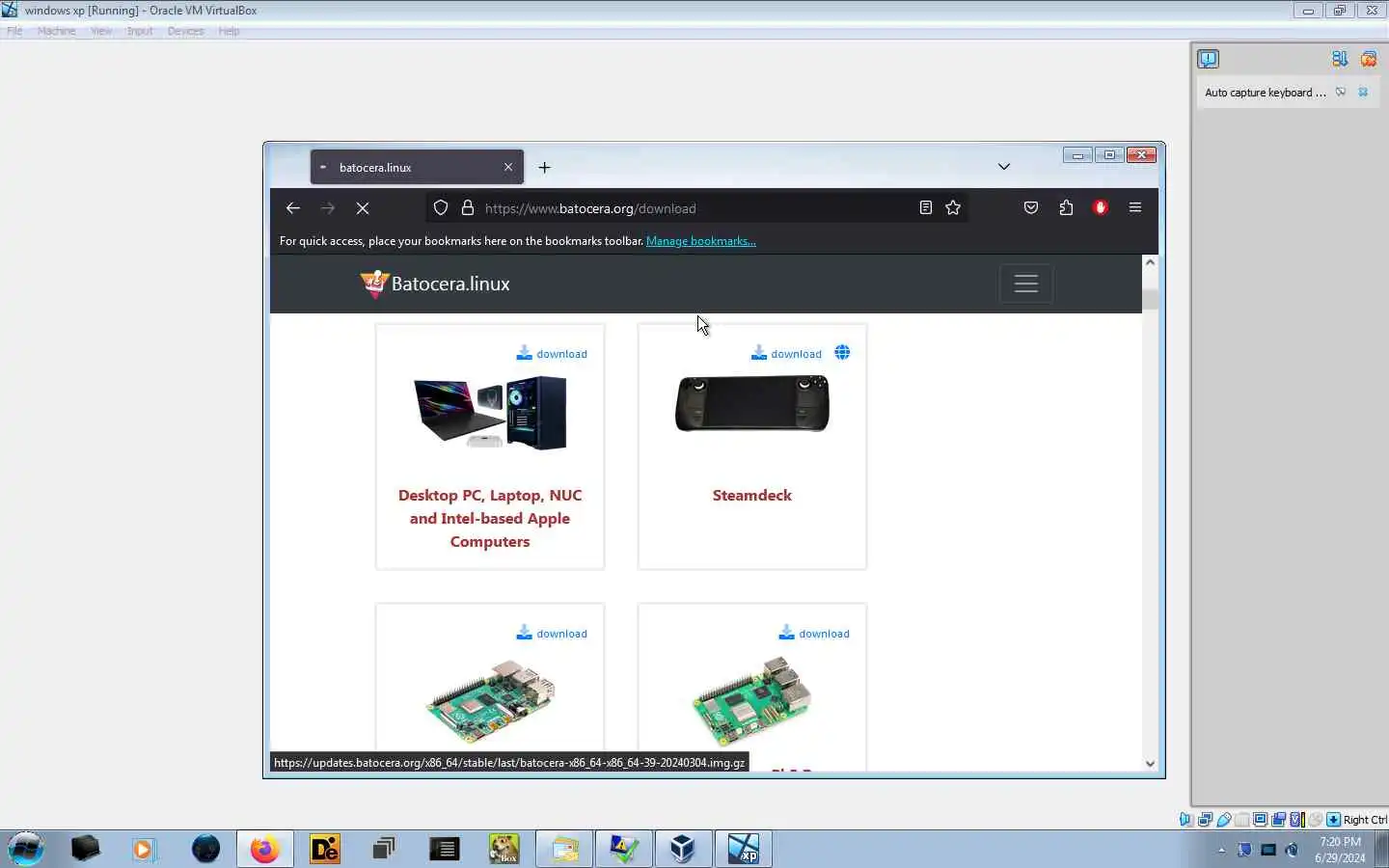Open the Save to Pocket icon
1389x868 pixels.
1031,207
